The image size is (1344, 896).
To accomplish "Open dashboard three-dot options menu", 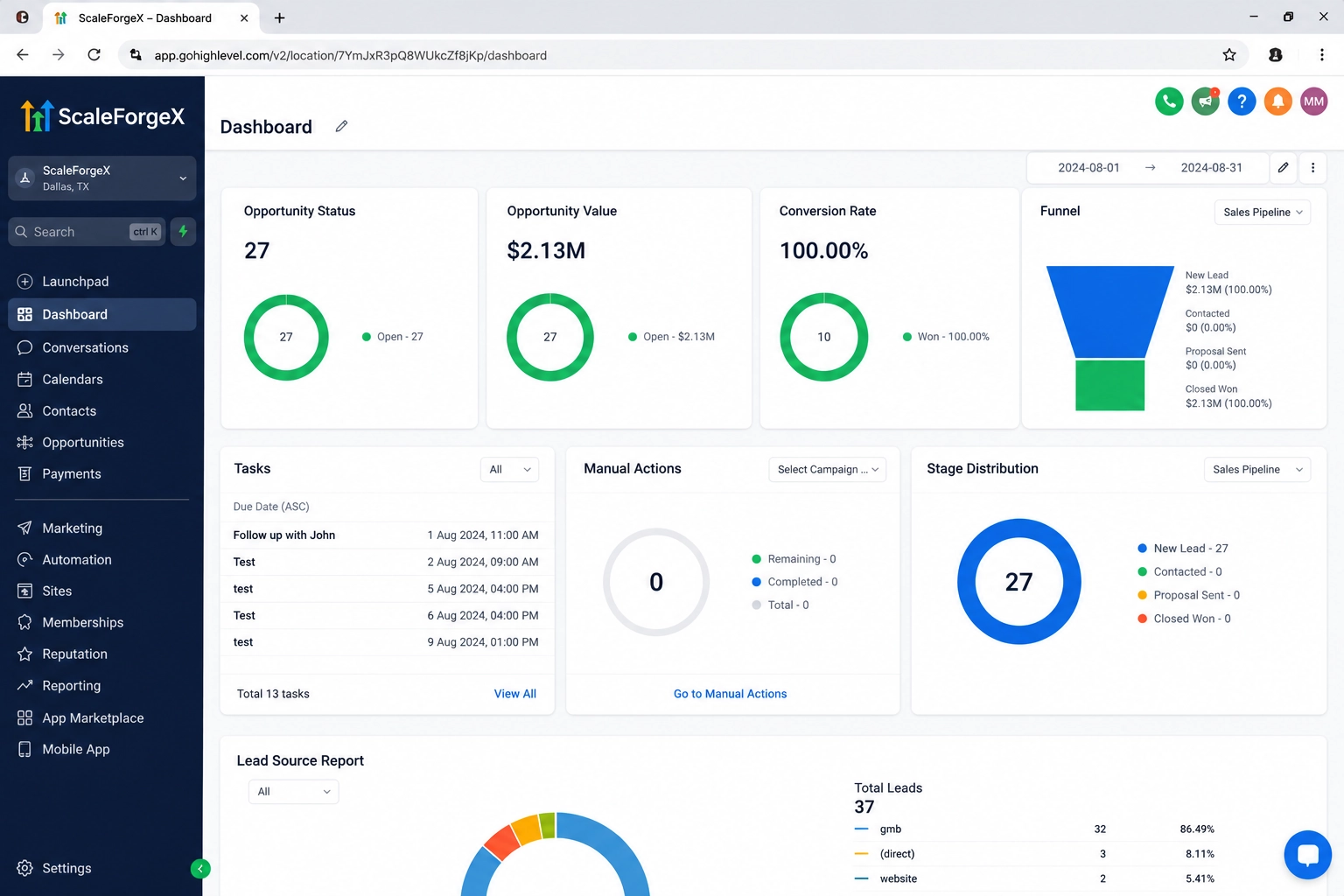I will click(x=1312, y=168).
